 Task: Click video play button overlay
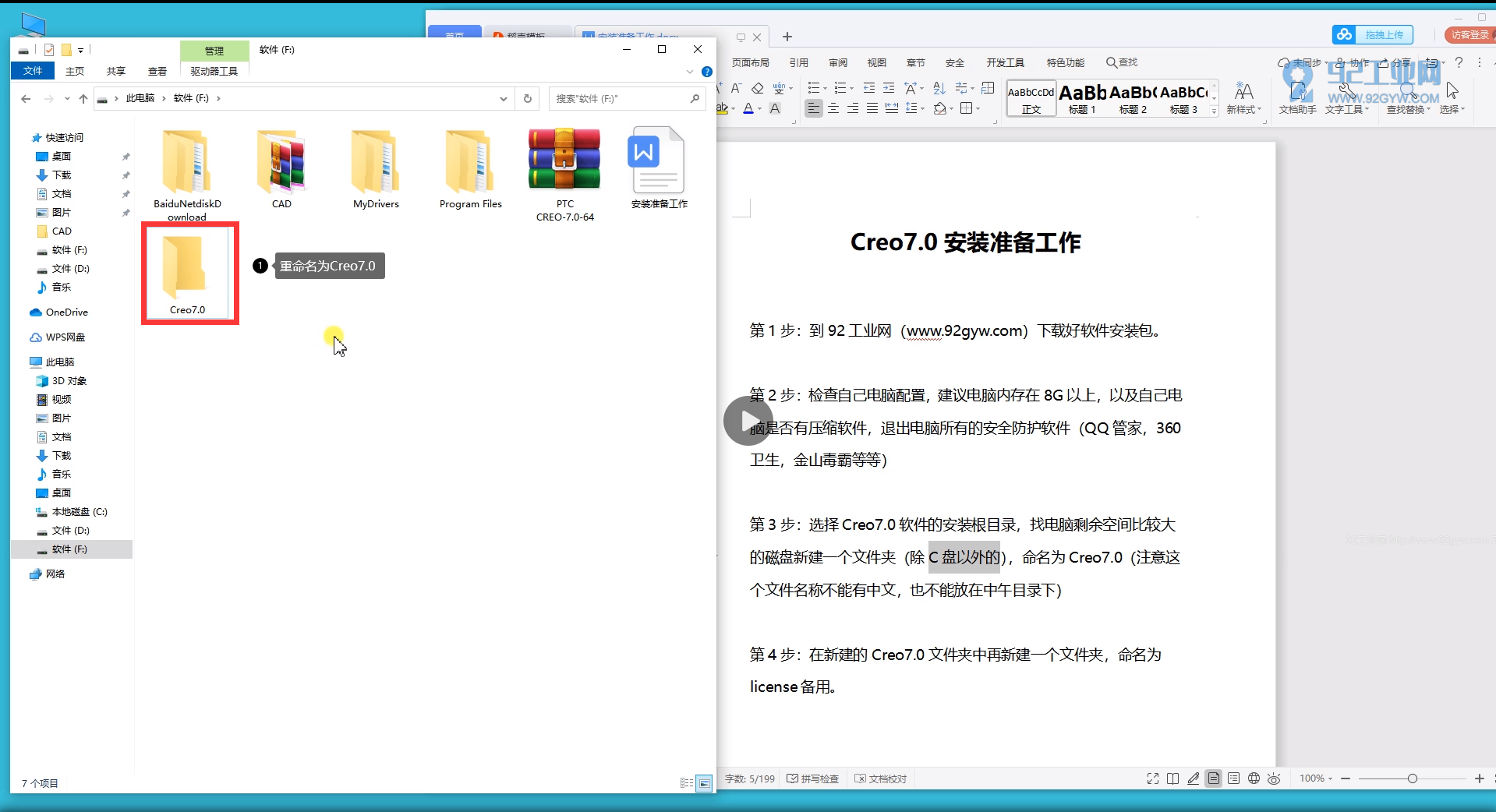(748, 421)
